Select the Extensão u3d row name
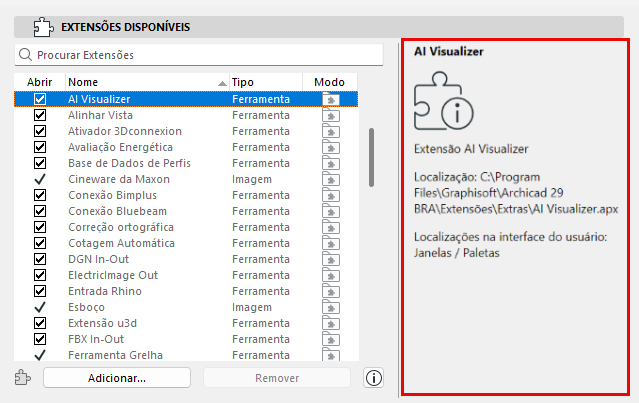Image resolution: width=639 pixels, height=403 pixels. (x=102, y=323)
